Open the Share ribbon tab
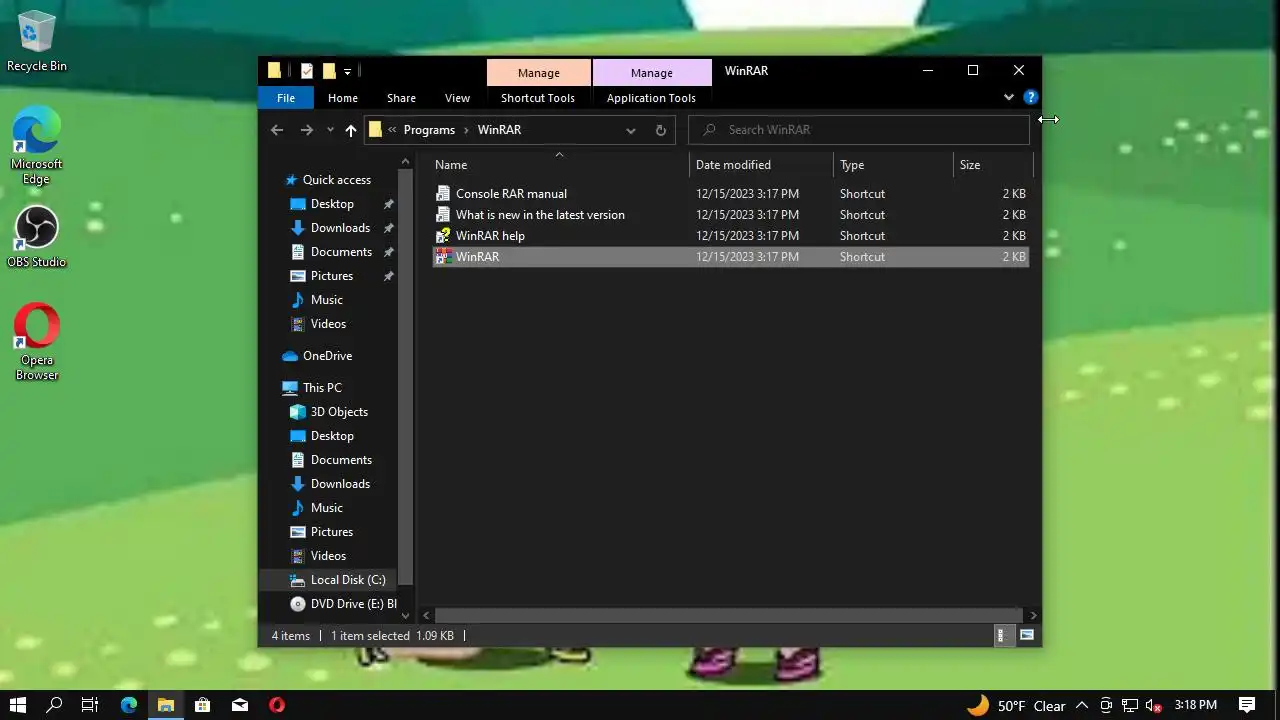Screen dimensions: 1280x720 pyautogui.click(x=401, y=98)
